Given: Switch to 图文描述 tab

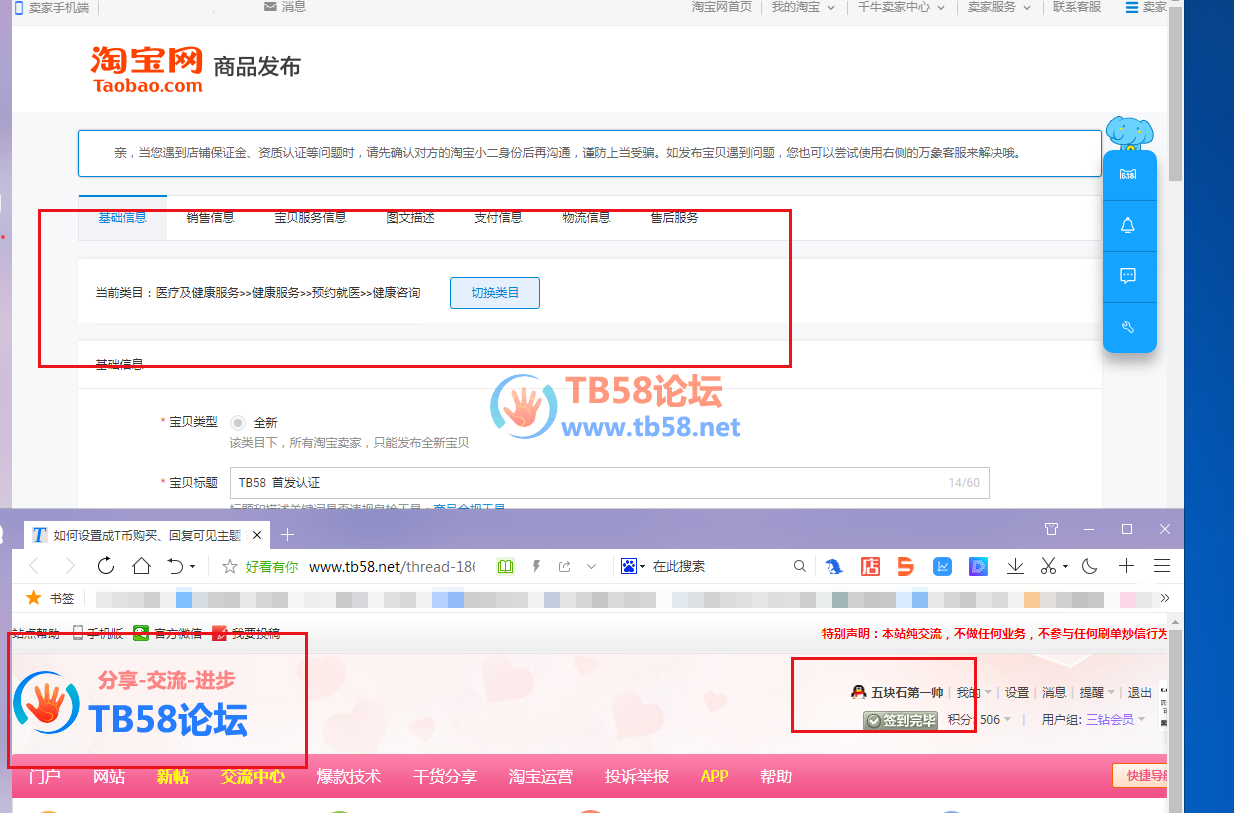Looking at the screenshot, I should tap(410, 217).
